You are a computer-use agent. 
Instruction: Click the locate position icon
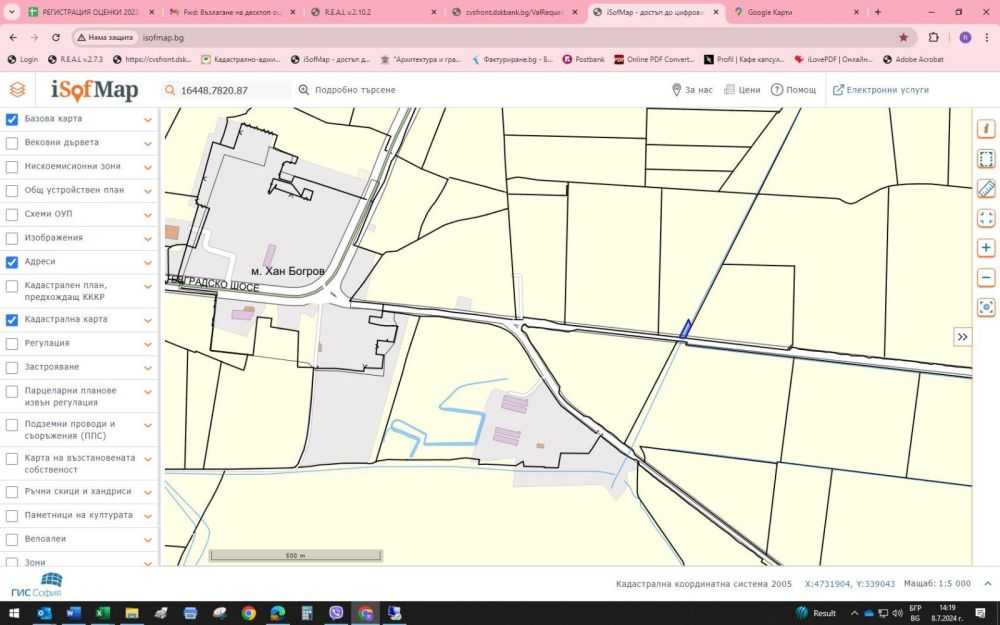coord(986,307)
